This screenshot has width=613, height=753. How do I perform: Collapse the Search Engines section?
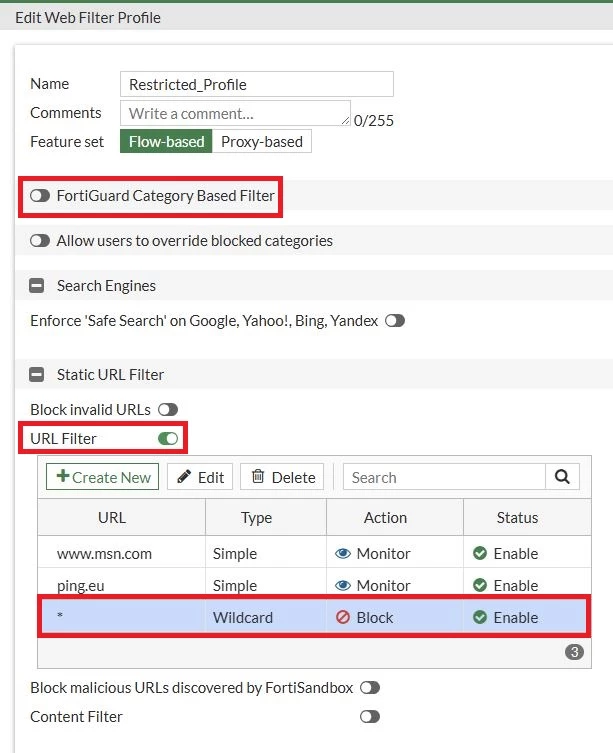click(x=37, y=286)
